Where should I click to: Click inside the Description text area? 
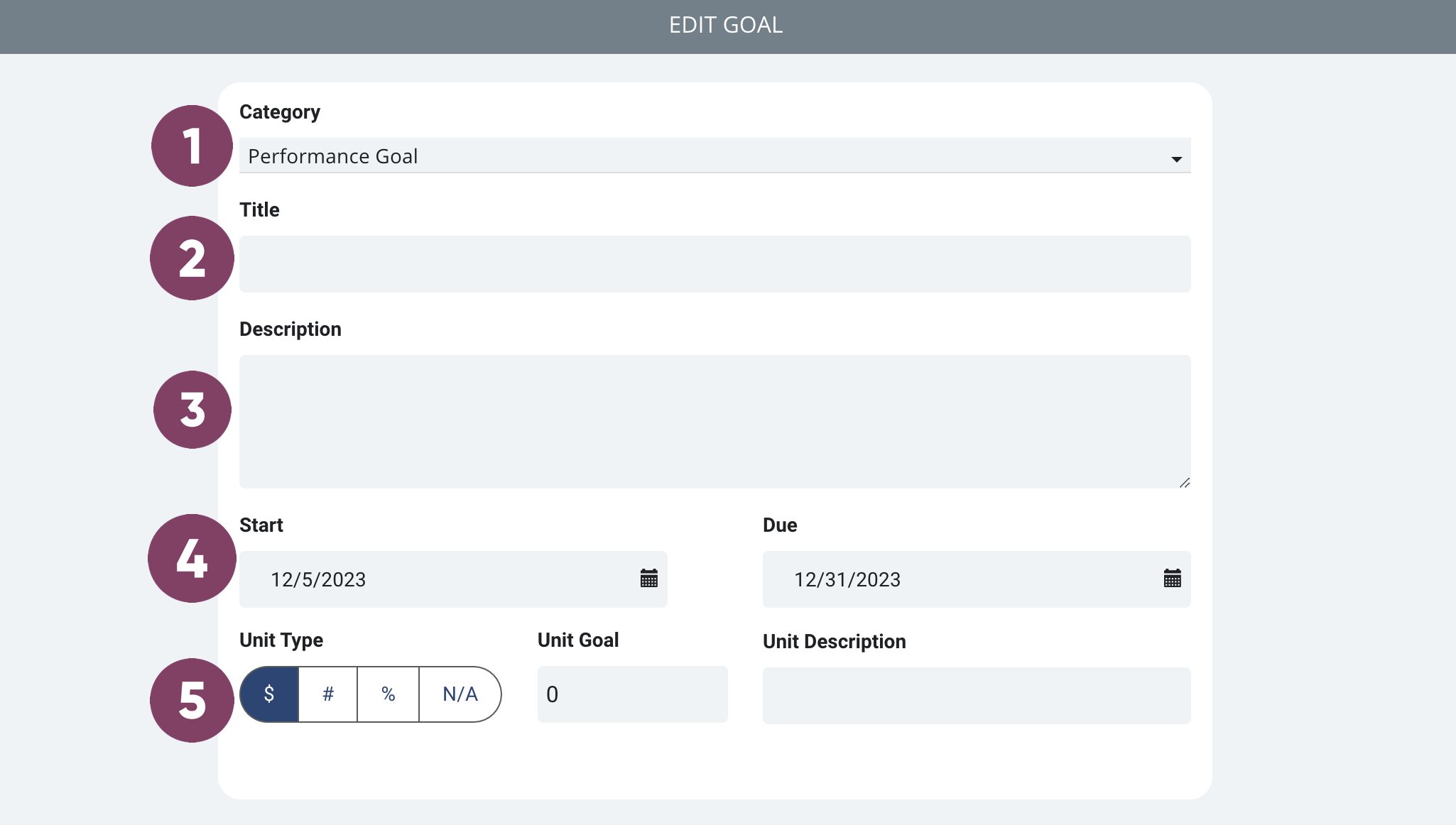click(x=715, y=422)
